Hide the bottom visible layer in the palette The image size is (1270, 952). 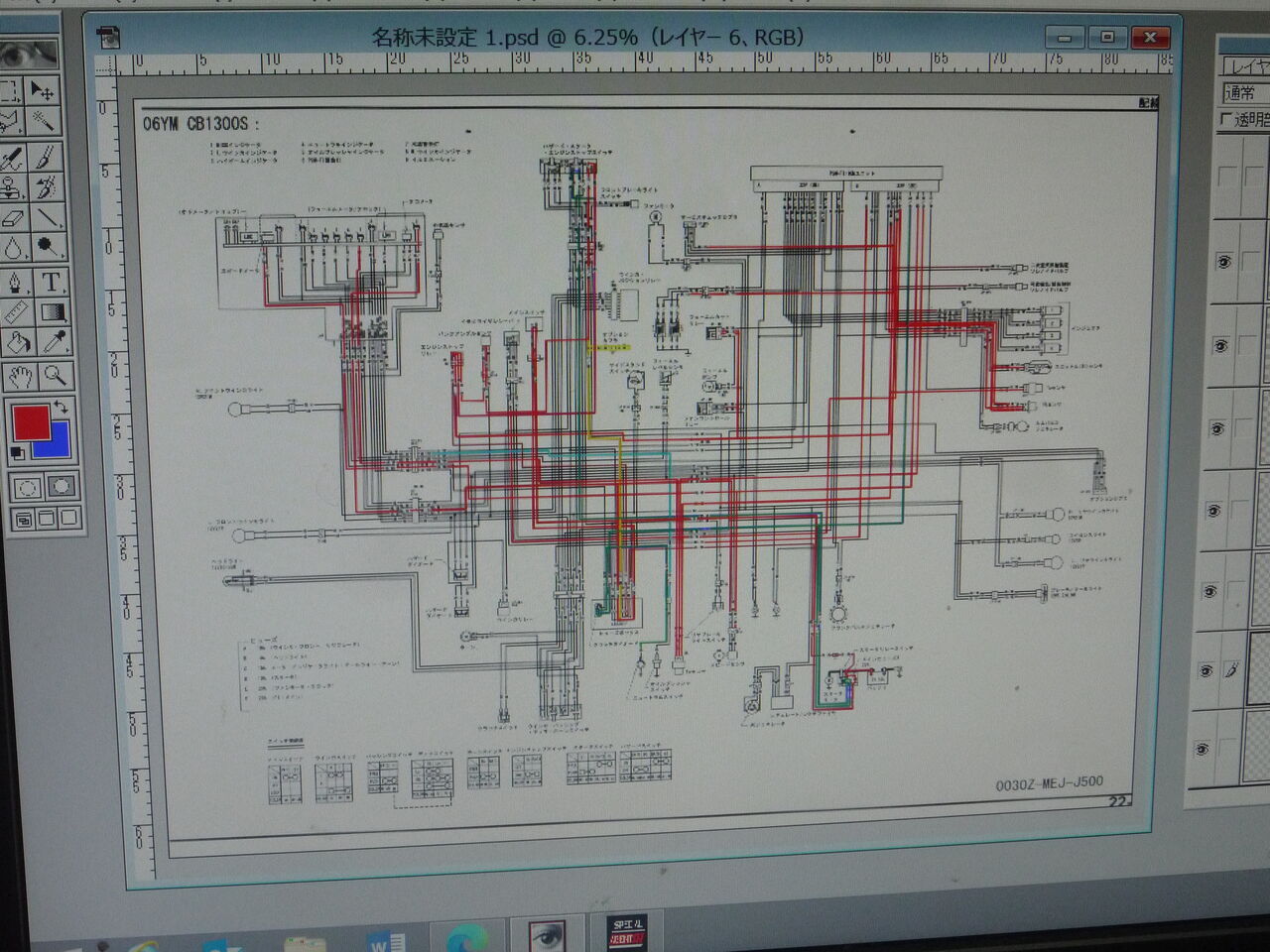pyautogui.click(x=1203, y=750)
